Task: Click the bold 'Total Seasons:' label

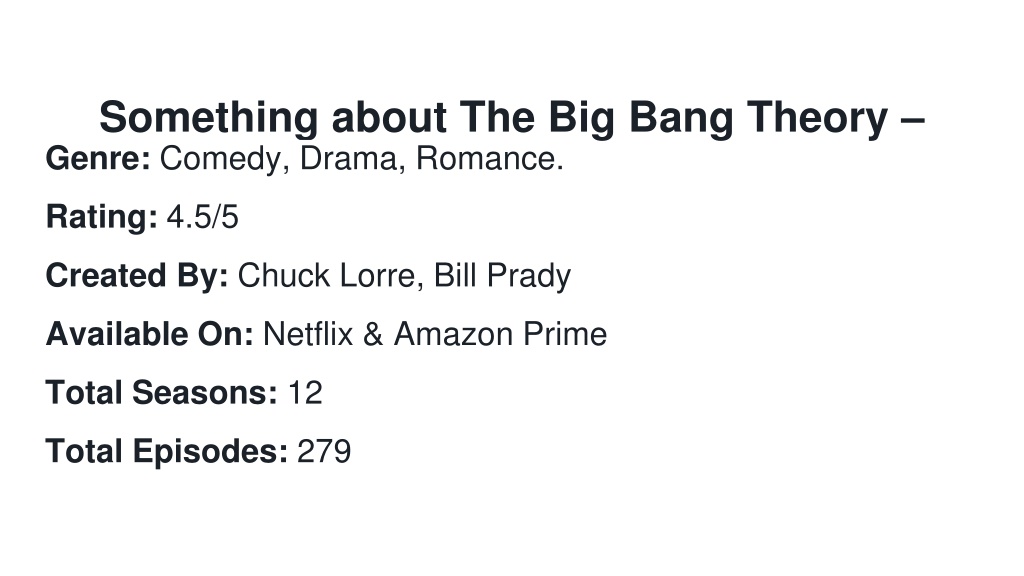Action: 161,393
